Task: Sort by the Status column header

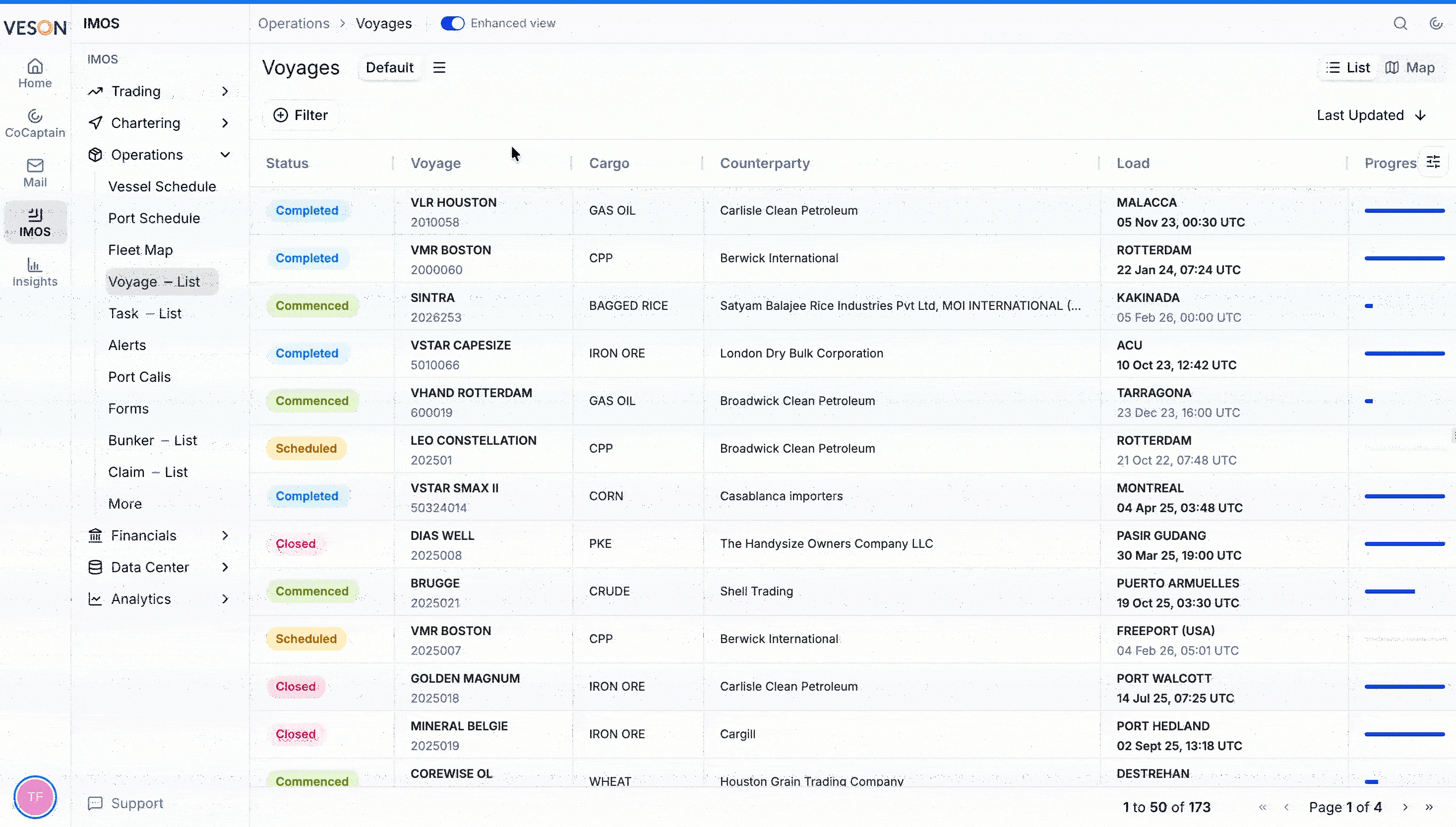Action: [287, 163]
